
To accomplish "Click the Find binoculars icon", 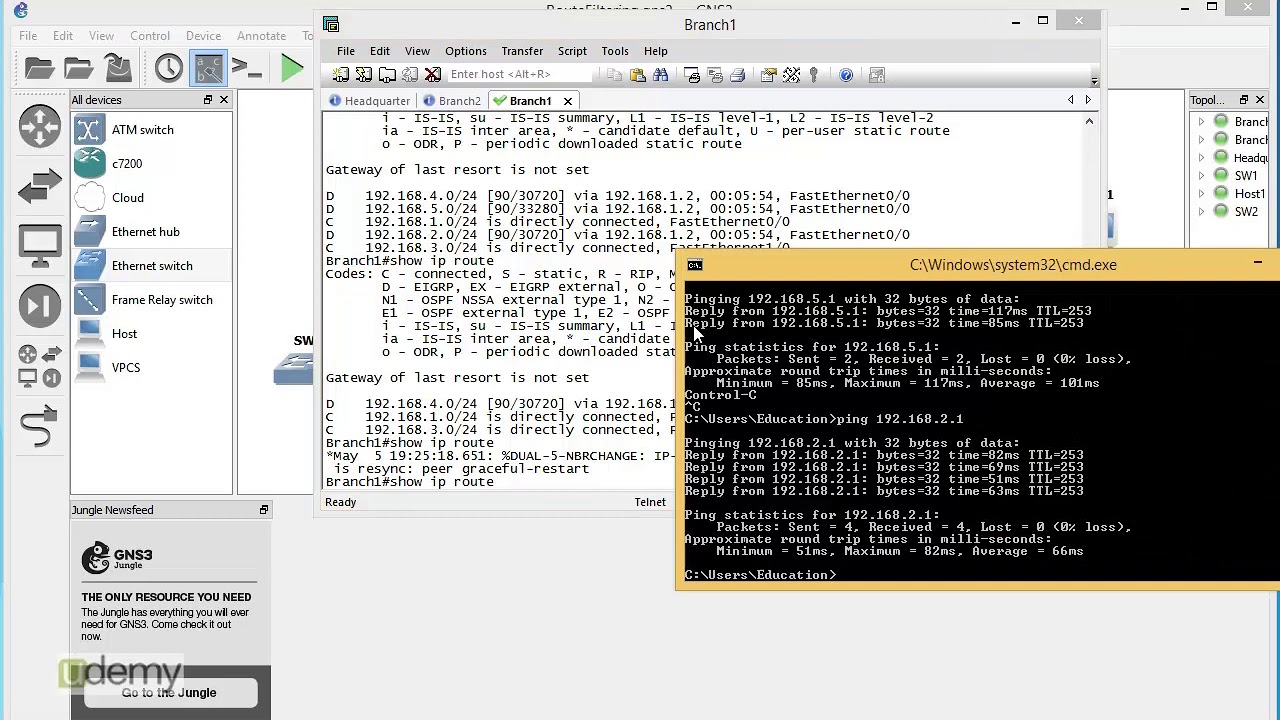I will coord(660,75).
